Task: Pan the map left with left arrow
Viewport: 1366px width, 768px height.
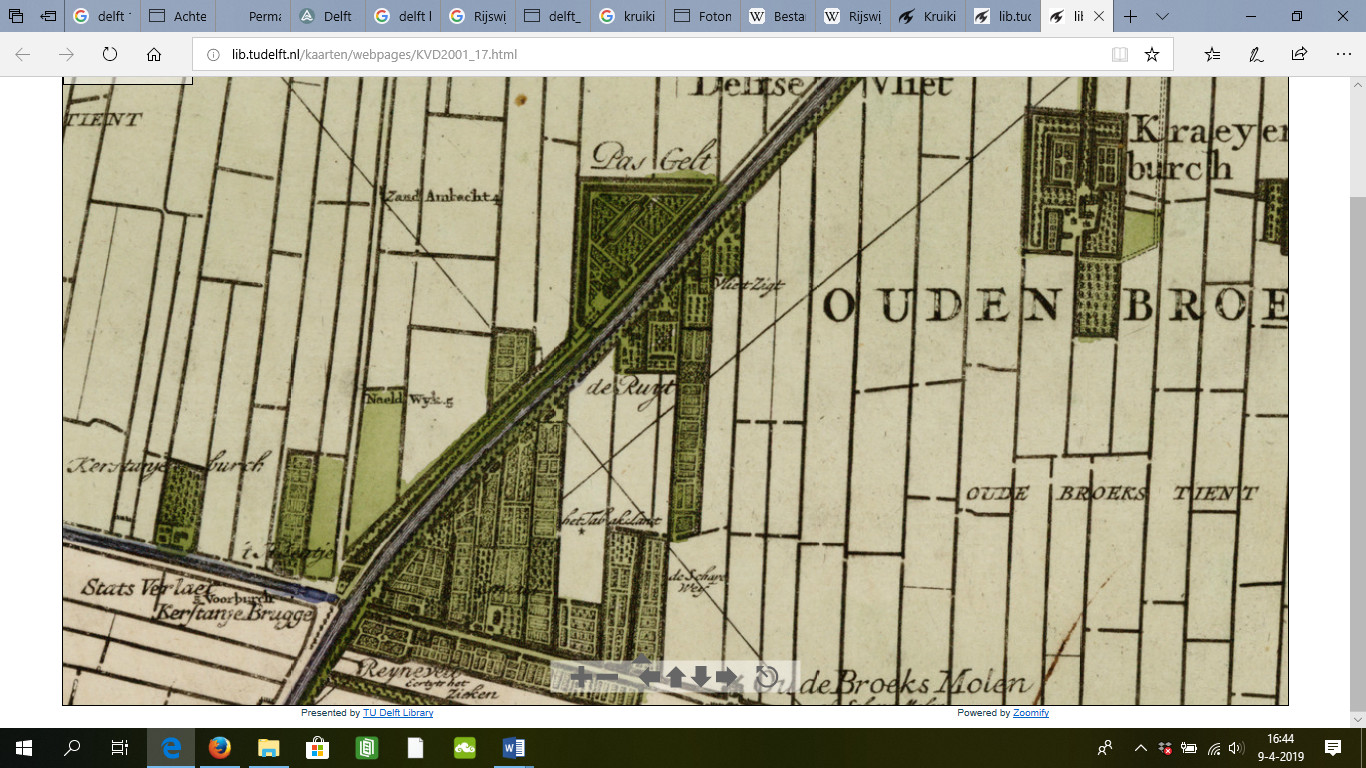Action: (x=651, y=678)
